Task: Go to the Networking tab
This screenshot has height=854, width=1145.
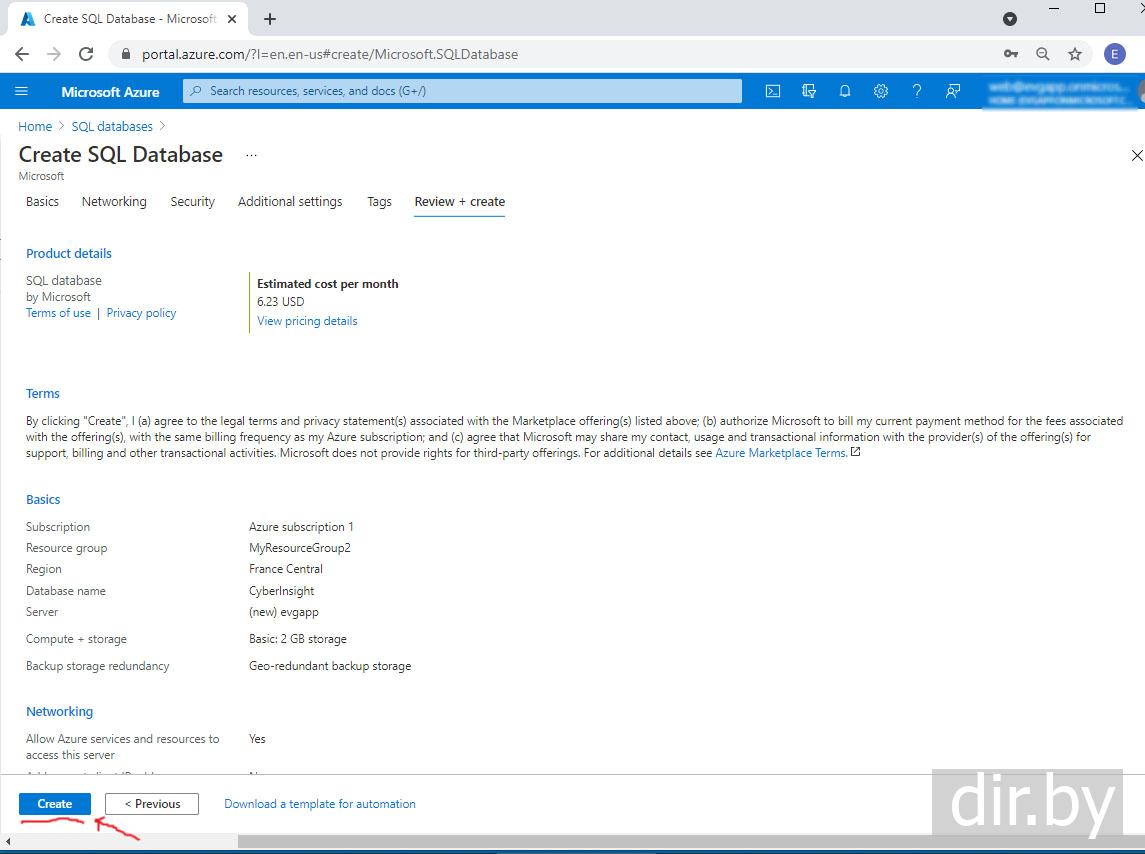Action: (x=114, y=202)
